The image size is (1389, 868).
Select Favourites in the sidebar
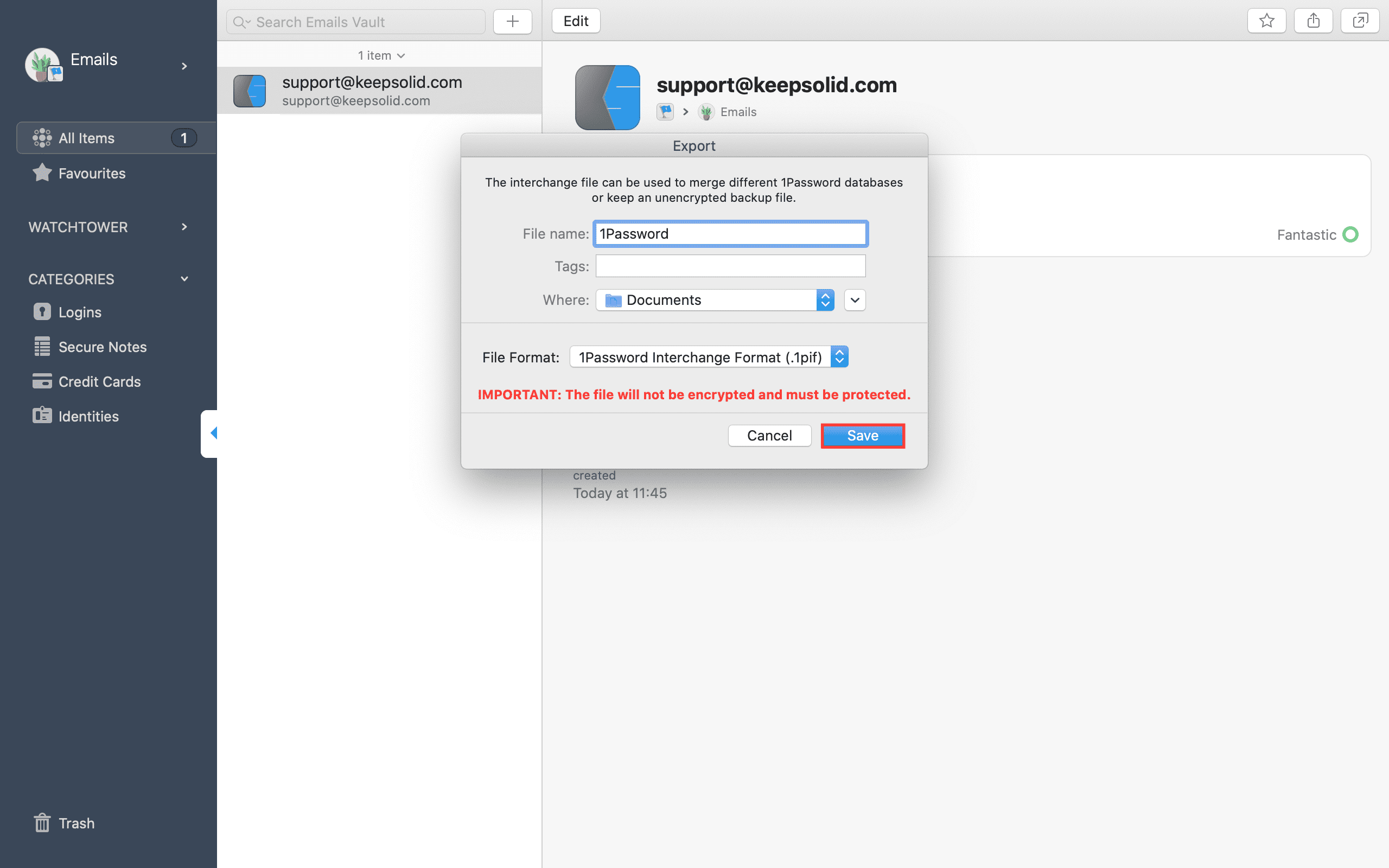79,173
